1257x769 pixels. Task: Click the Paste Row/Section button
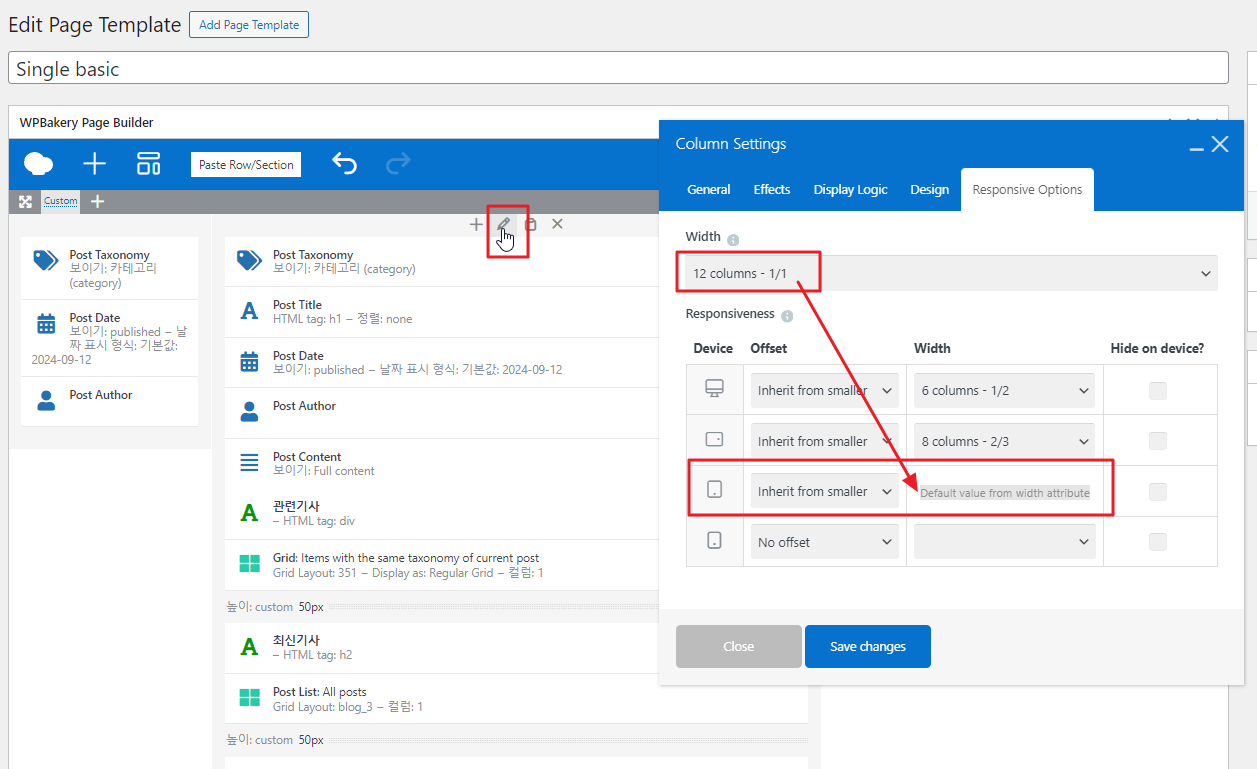[246, 165]
